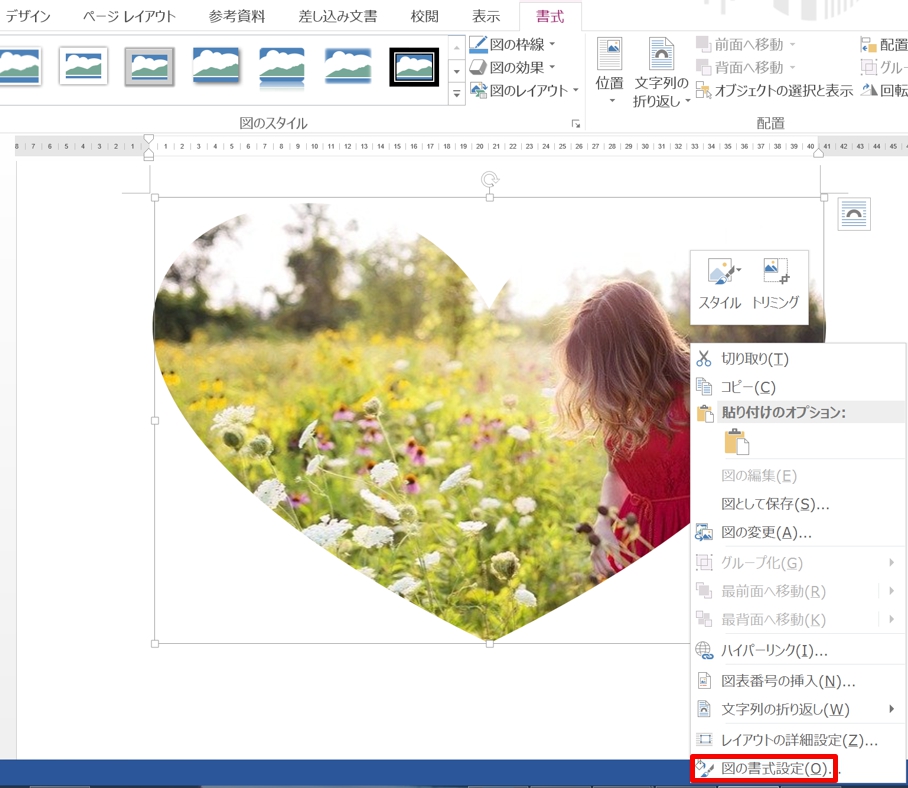Switch to the 差し込み文書 tab

(x=338, y=16)
